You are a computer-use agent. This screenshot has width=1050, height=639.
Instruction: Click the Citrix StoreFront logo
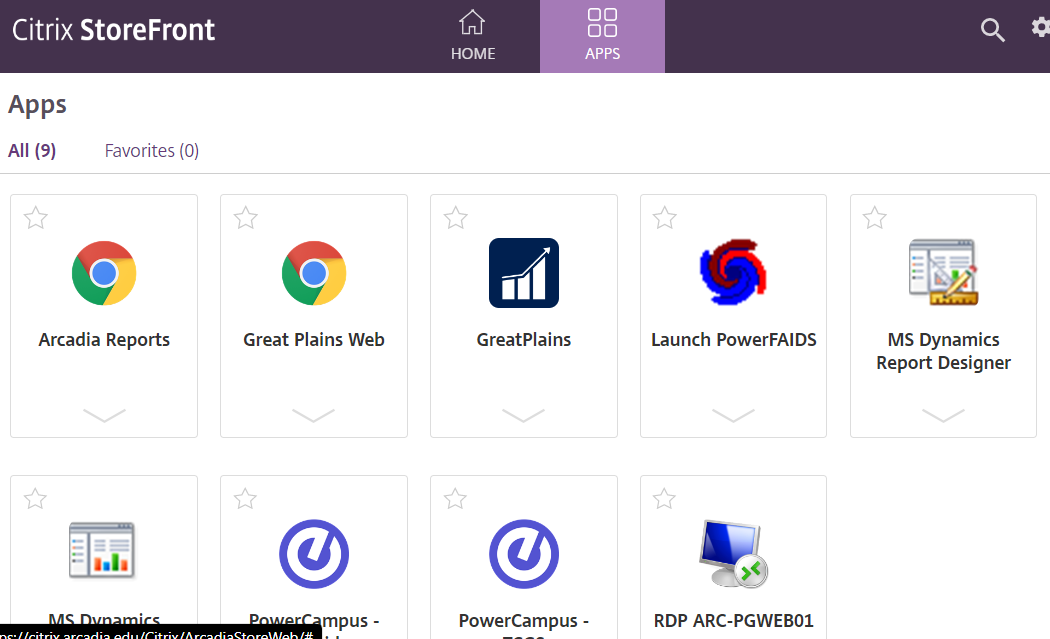(x=113, y=30)
